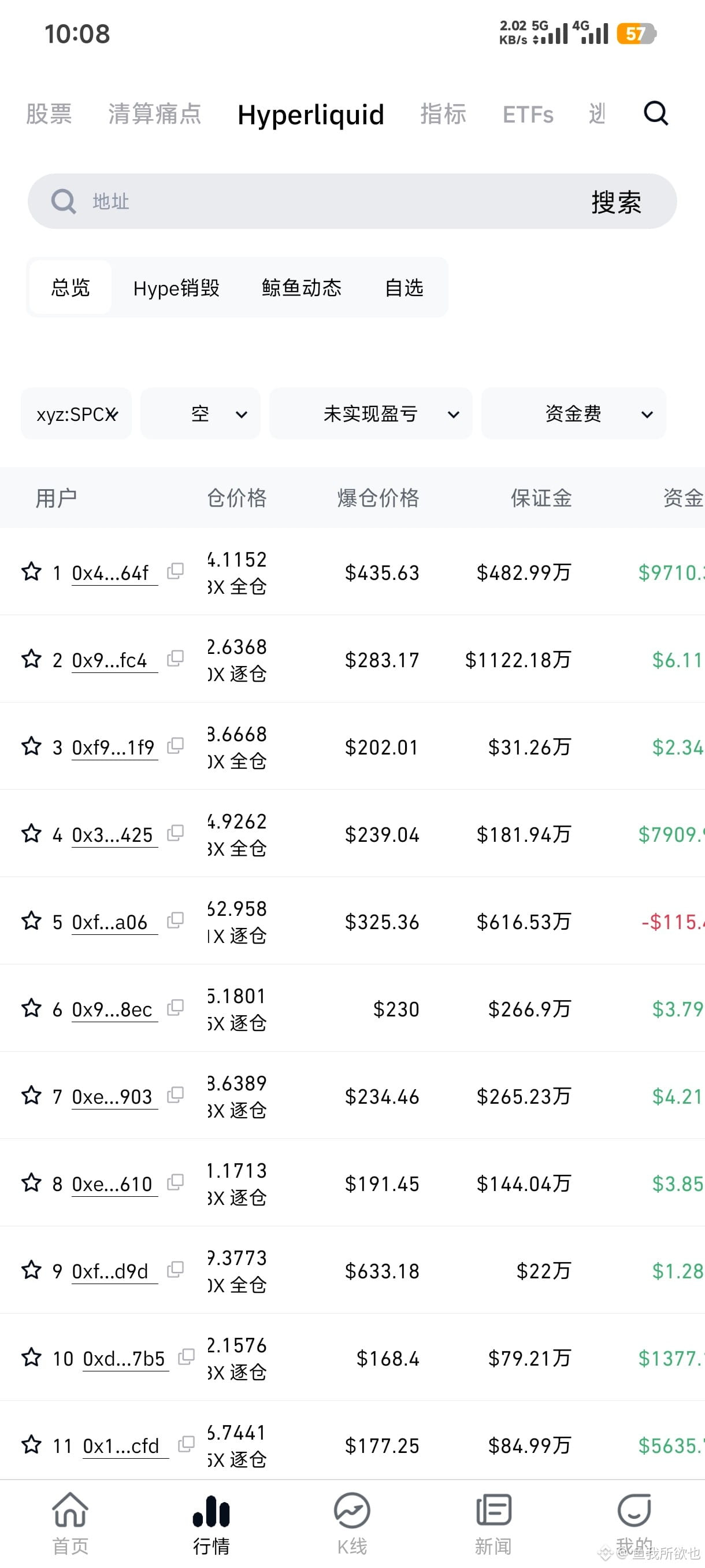Tap the battery indicator in status bar
This screenshot has width=705, height=1568.
[636, 34]
